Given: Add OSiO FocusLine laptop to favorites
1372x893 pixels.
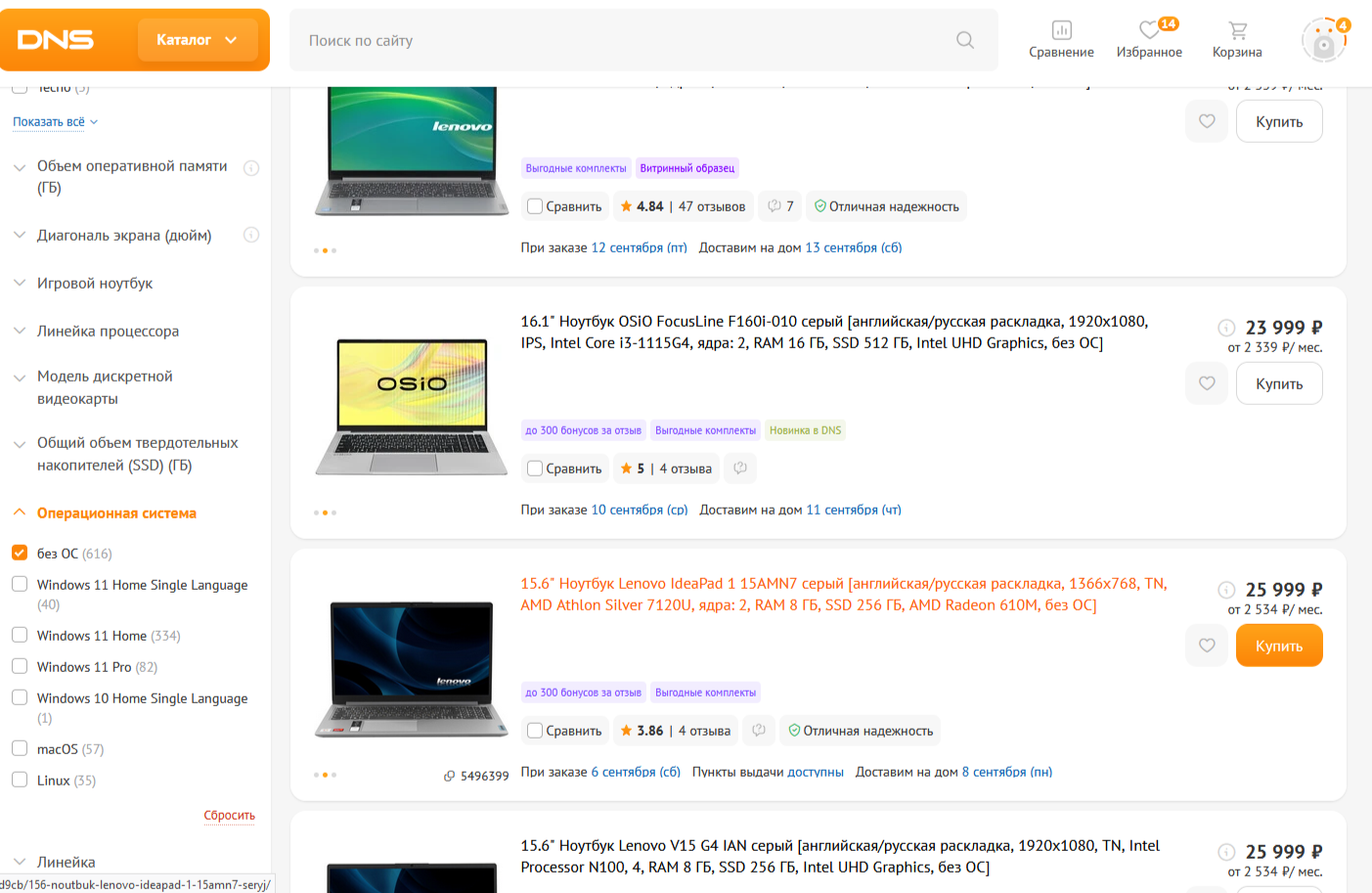Looking at the screenshot, I should (x=1207, y=383).
